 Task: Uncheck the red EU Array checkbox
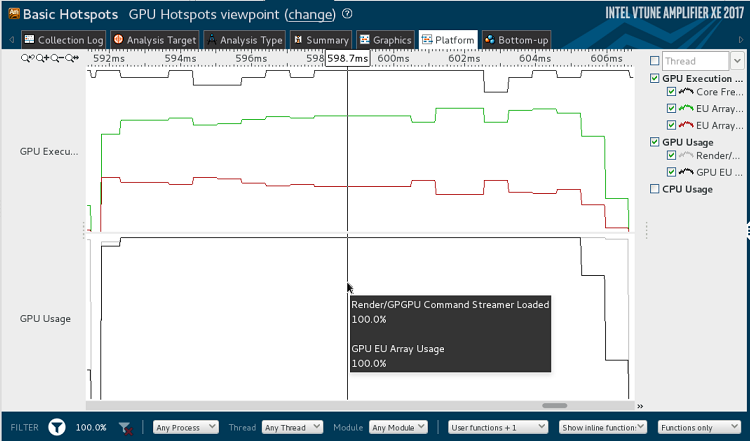coord(671,125)
